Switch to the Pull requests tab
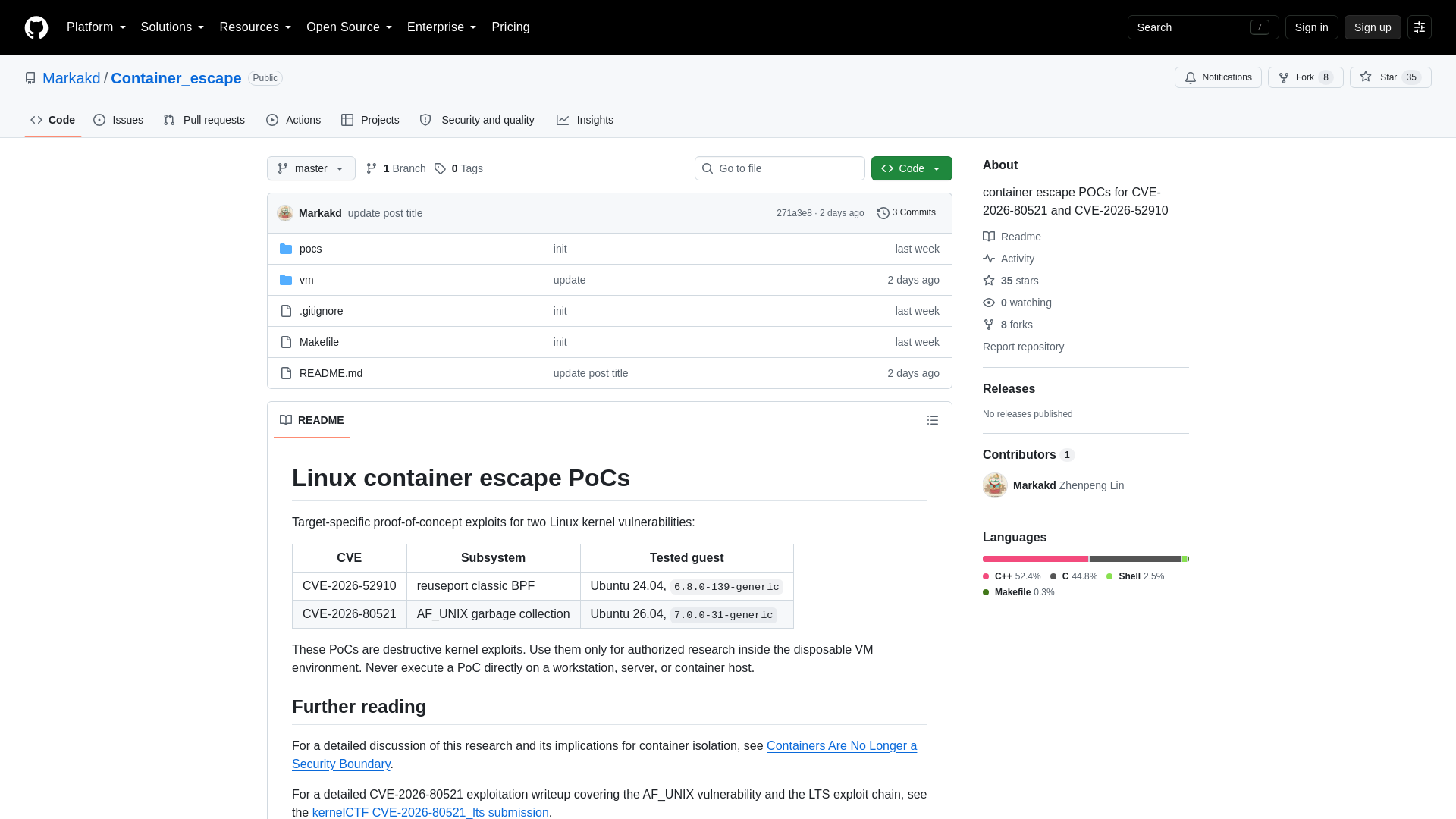Image resolution: width=1456 pixels, height=819 pixels. click(204, 120)
